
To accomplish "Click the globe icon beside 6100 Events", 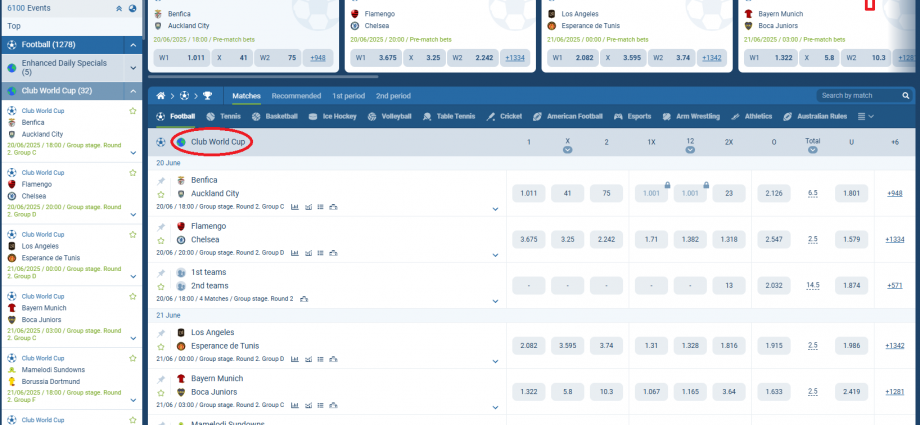I will 133,9.
